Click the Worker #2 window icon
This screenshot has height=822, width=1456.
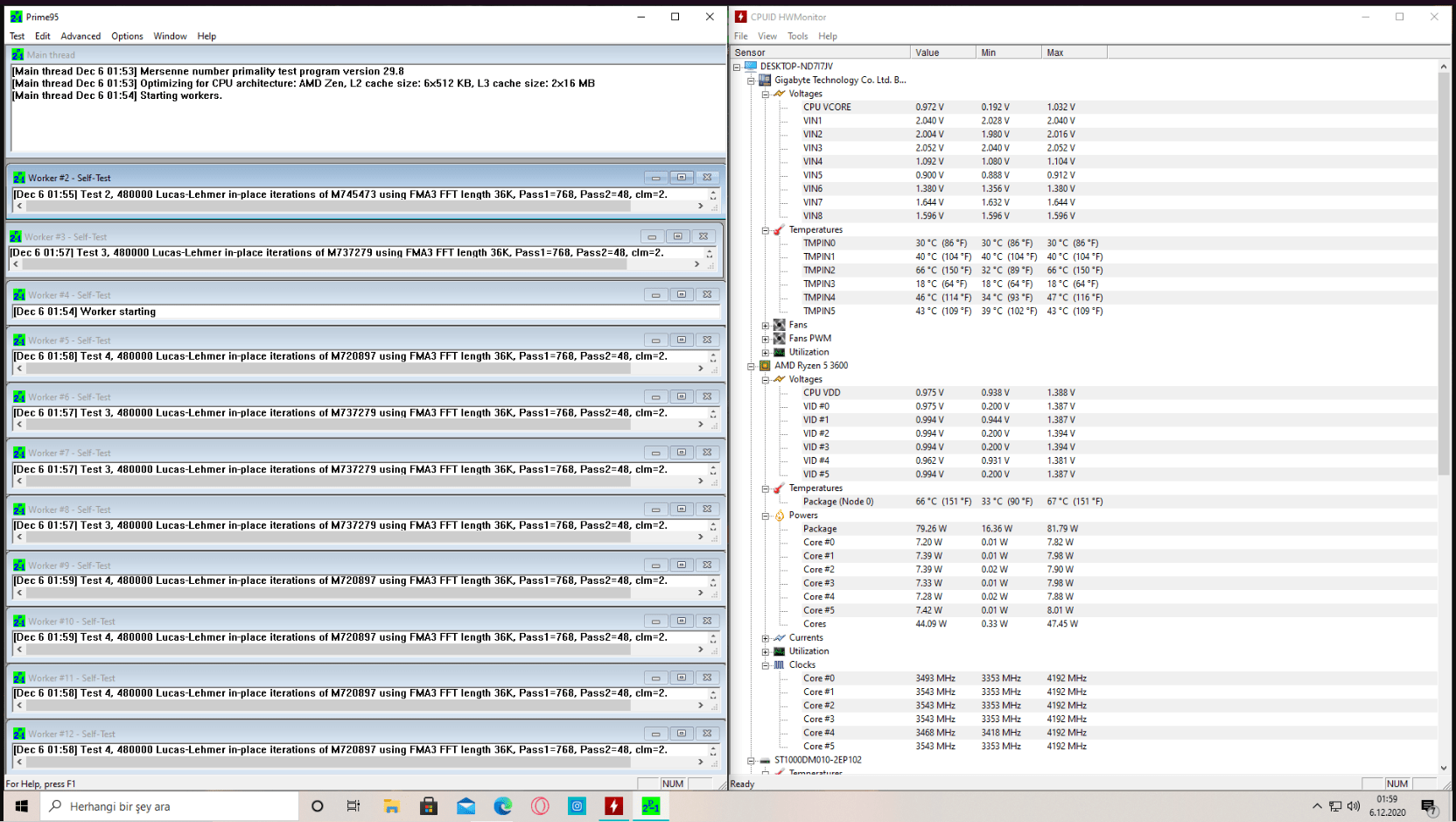(18, 178)
